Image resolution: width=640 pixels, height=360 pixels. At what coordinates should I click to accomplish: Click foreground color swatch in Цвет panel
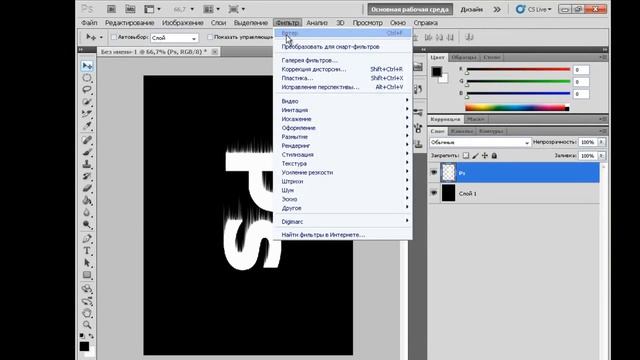(x=436, y=72)
